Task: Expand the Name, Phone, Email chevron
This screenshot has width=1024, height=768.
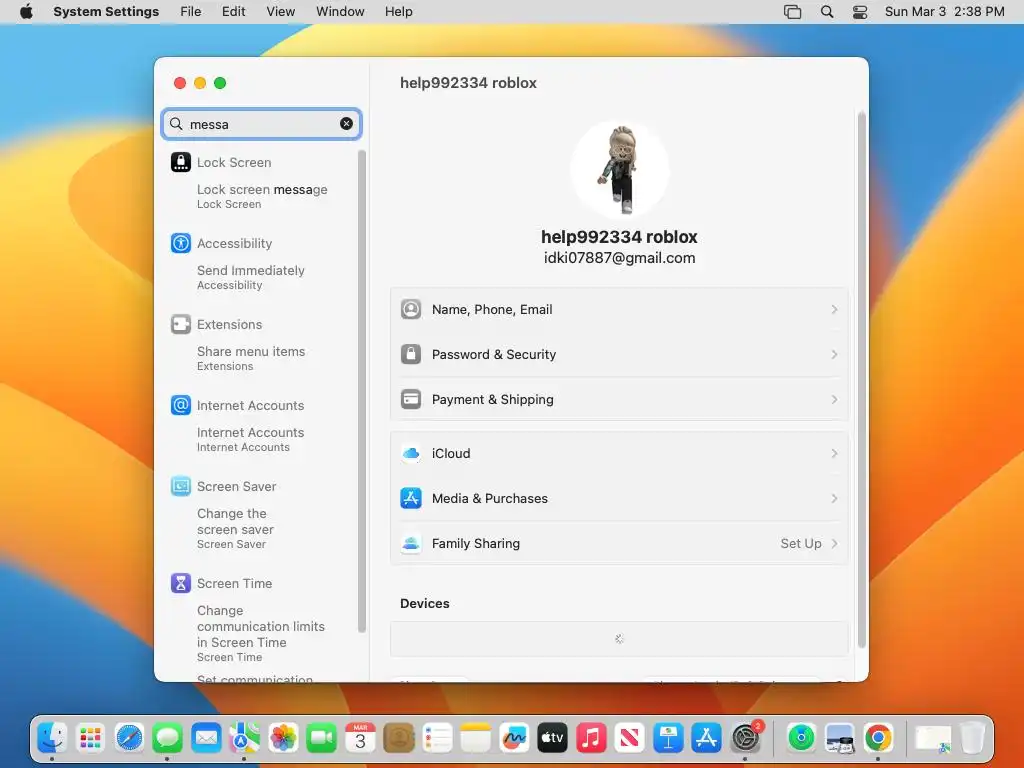Action: pyautogui.click(x=834, y=309)
